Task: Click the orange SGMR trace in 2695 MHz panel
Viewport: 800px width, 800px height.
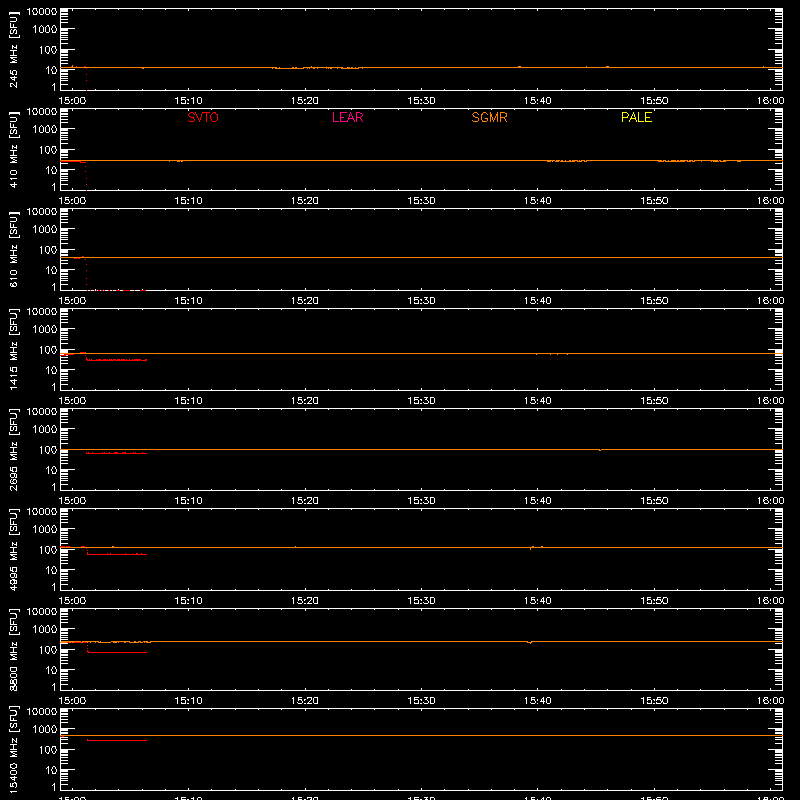Action: tap(421, 449)
